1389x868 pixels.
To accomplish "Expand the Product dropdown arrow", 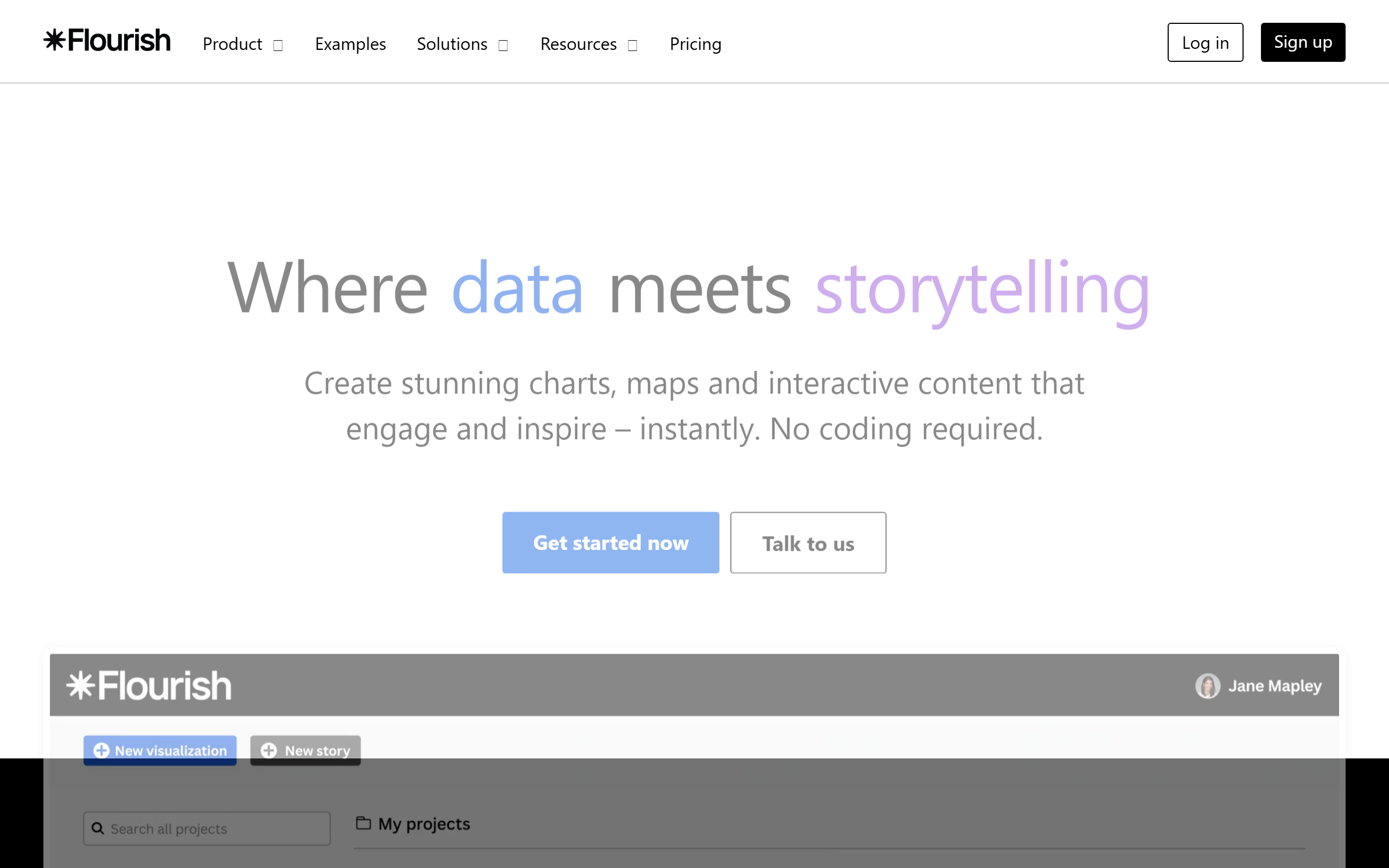I will pos(278,46).
